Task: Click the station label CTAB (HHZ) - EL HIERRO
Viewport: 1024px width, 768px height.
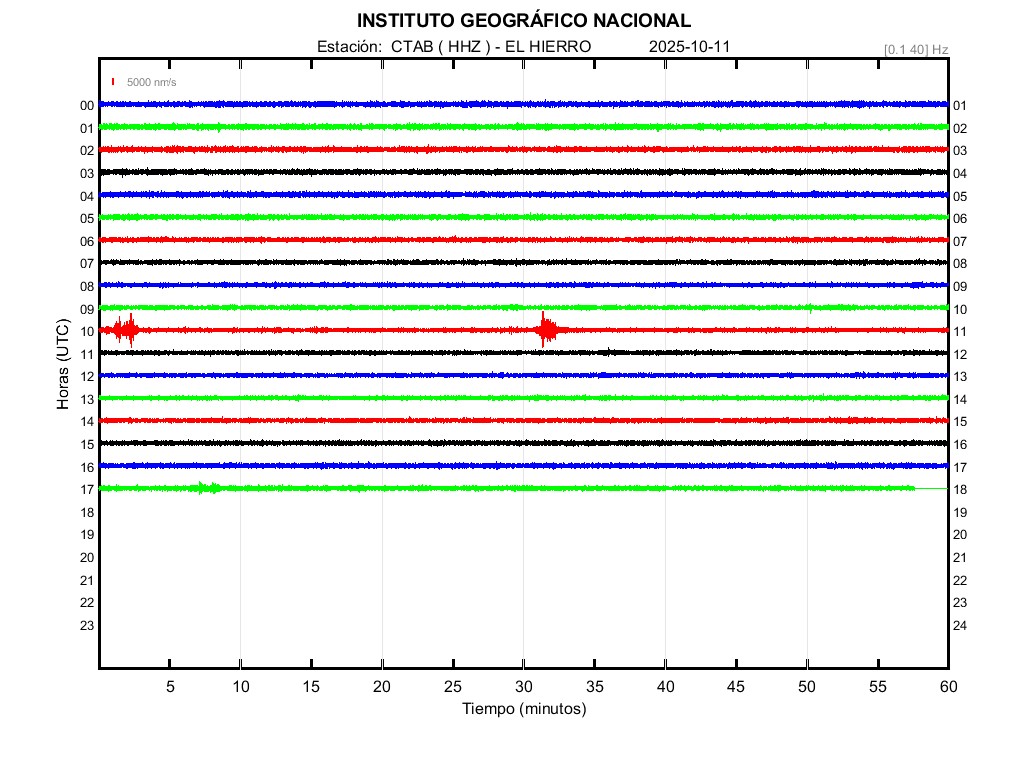Action: pyautogui.click(x=453, y=47)
